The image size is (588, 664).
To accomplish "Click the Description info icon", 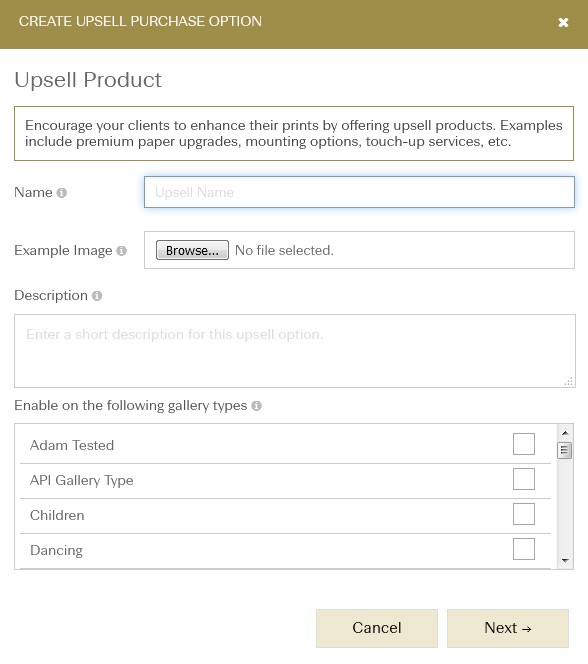I will pos(97,296).
